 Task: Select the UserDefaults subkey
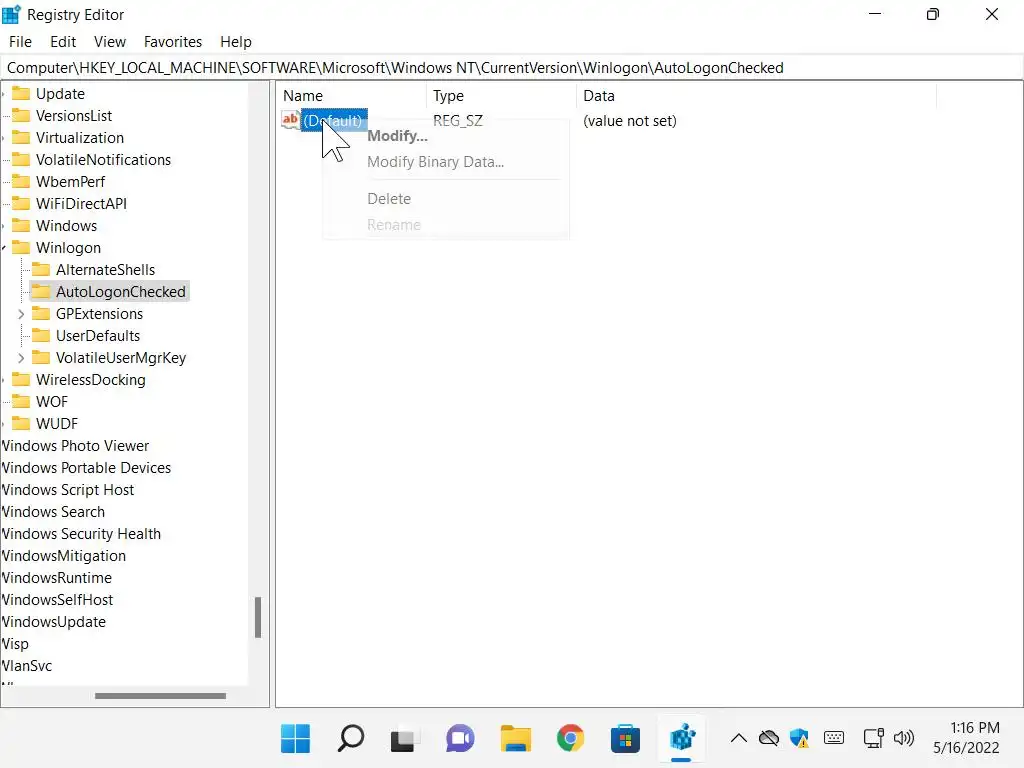pyautogui.click(x=98, y=336)
